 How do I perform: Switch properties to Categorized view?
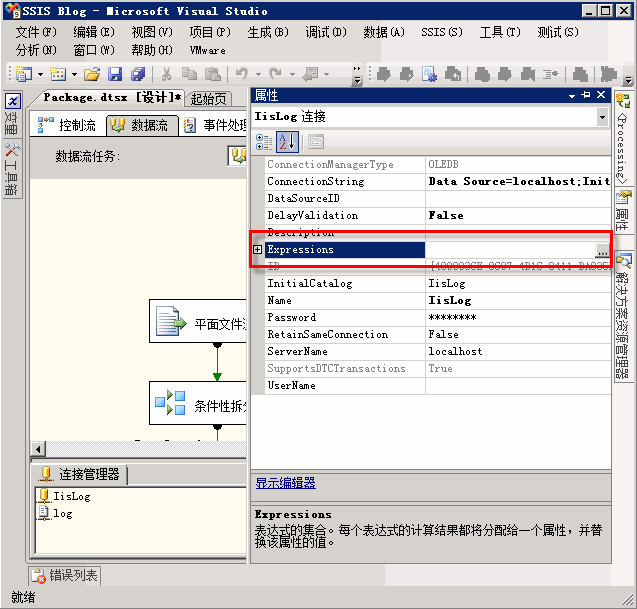[x=264, y=142]
